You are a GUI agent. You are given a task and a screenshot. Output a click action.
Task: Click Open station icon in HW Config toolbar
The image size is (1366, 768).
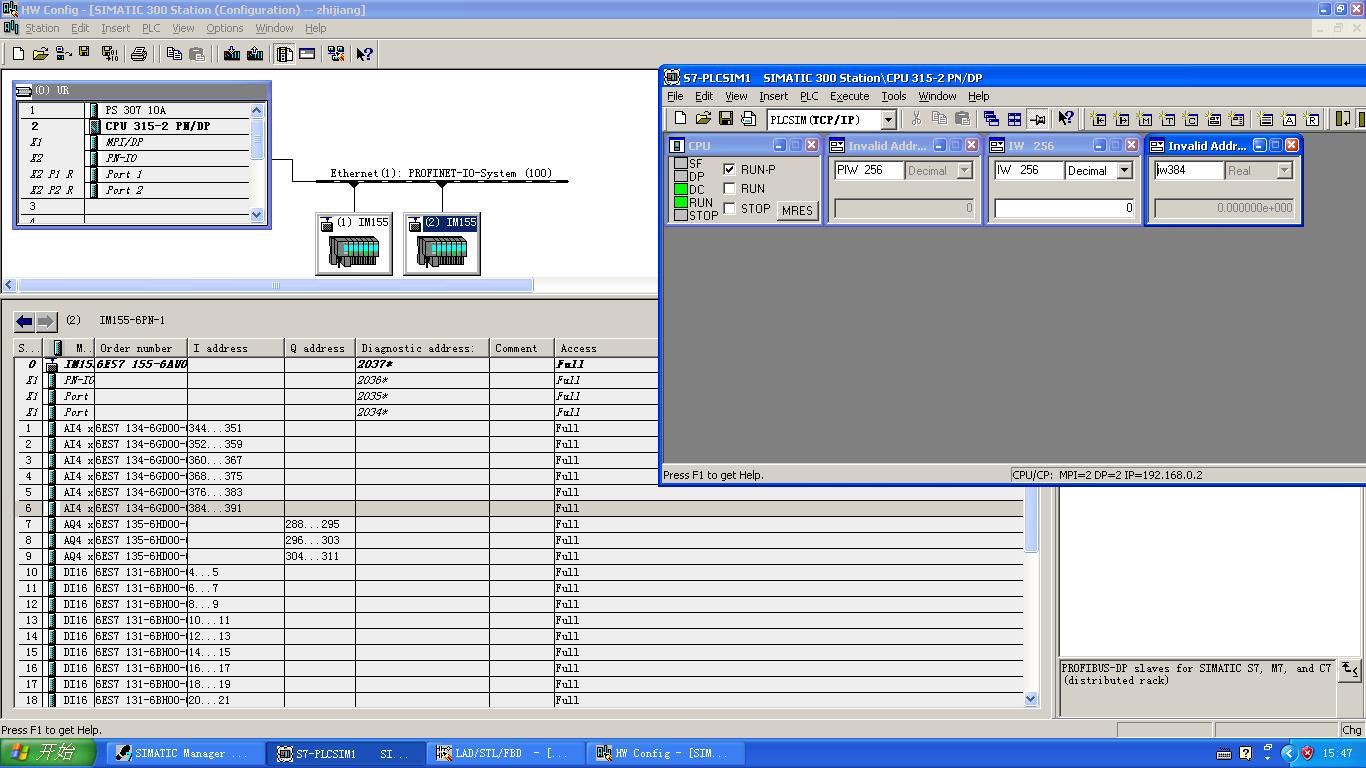coord(41,54)
